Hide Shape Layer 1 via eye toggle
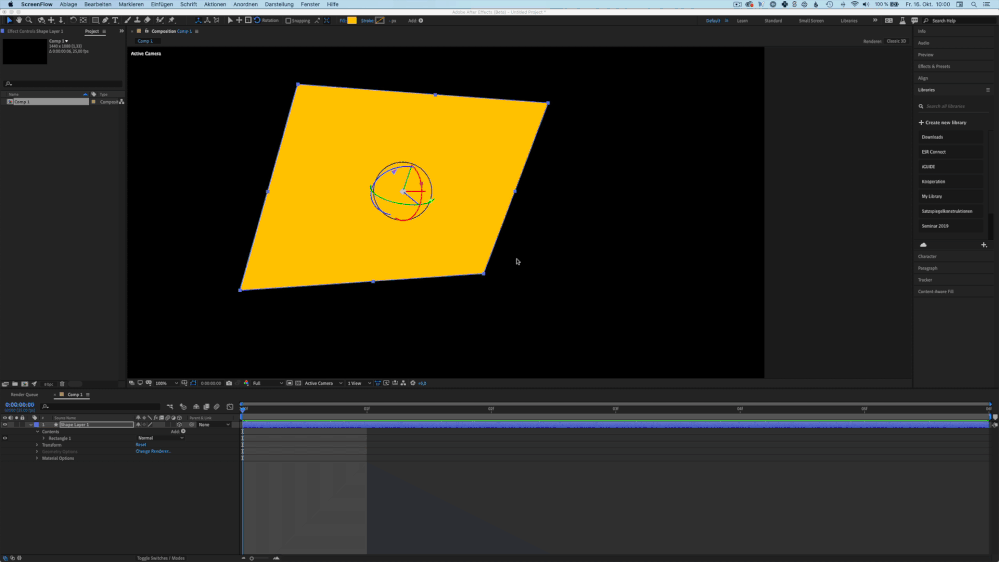Viewport: 999px width, 562px height. coord(5,424)
